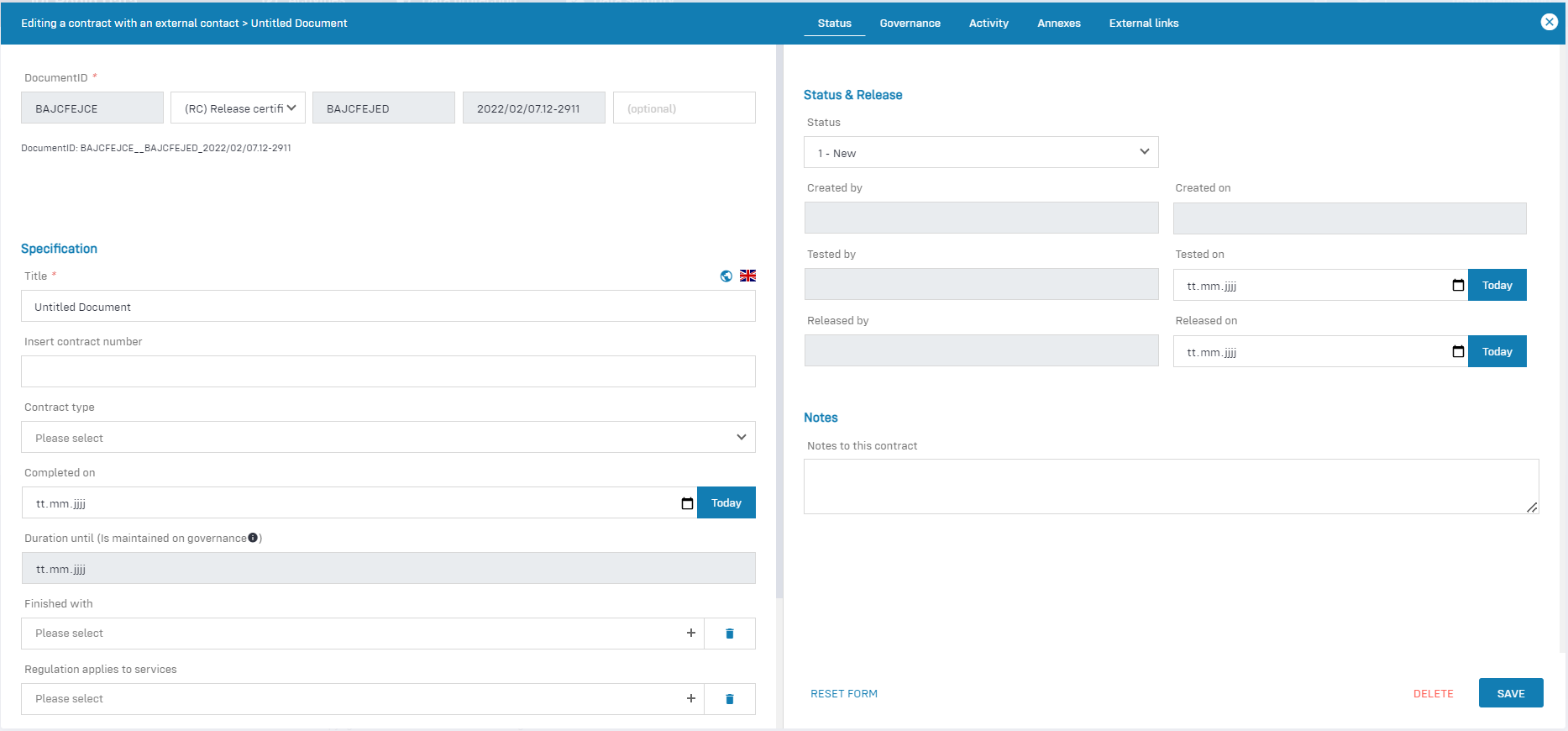Click the plus icon in Finished with
The width and height of the screenshot is (1568, 731).
pos(690,633)
